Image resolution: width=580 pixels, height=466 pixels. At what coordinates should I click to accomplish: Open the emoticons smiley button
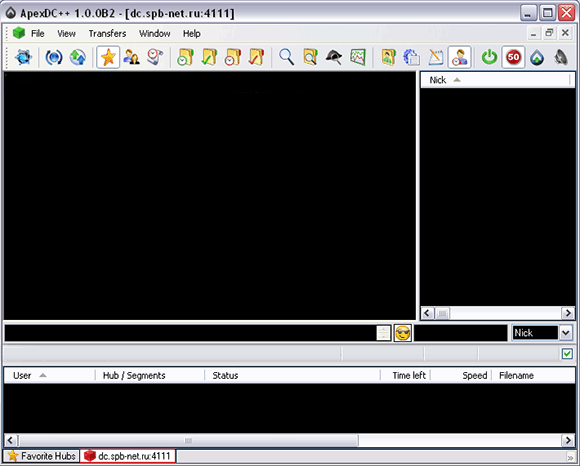tap(402, 333)
